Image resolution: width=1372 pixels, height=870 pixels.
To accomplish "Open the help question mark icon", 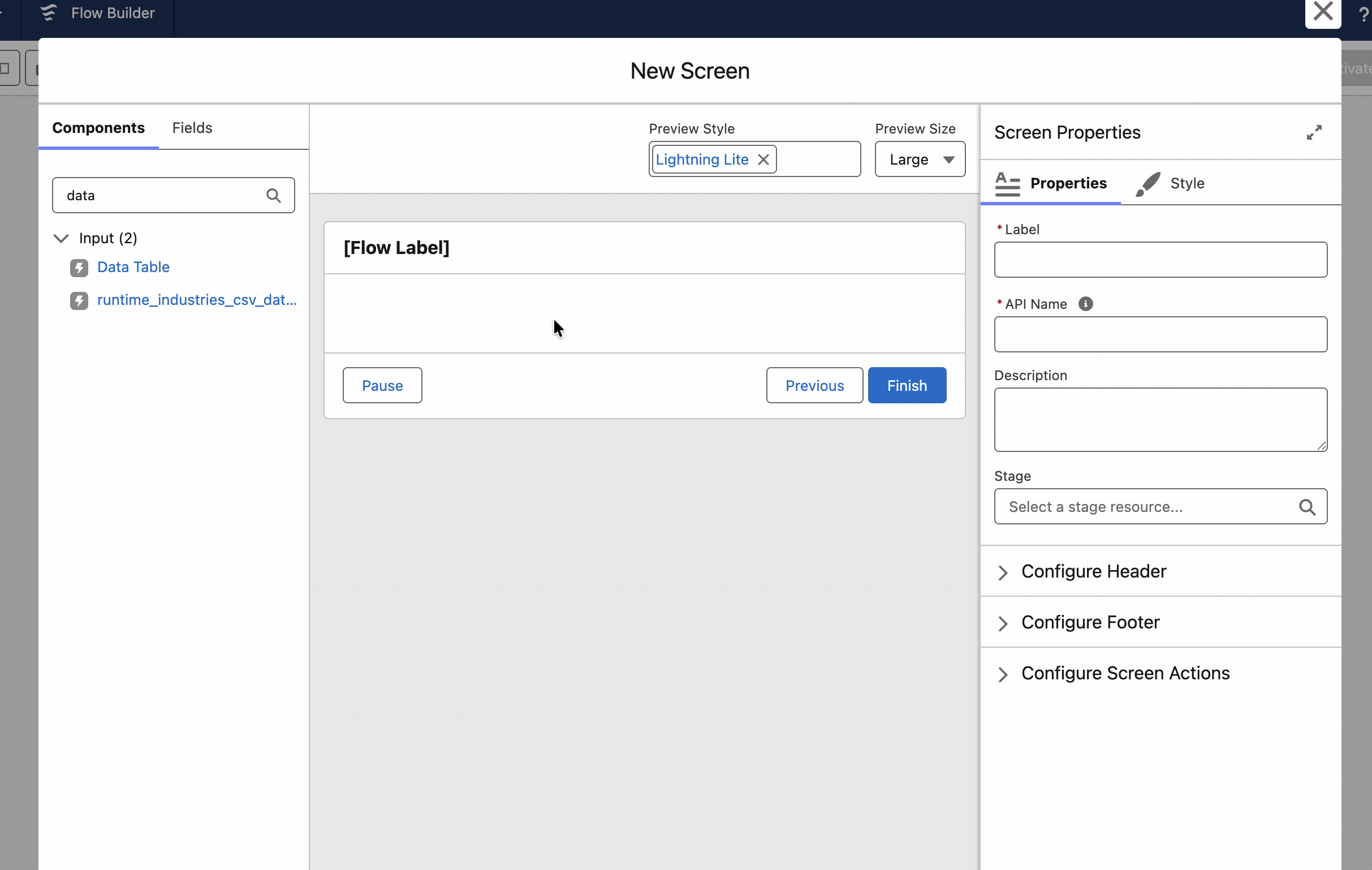I will 1363,14.
